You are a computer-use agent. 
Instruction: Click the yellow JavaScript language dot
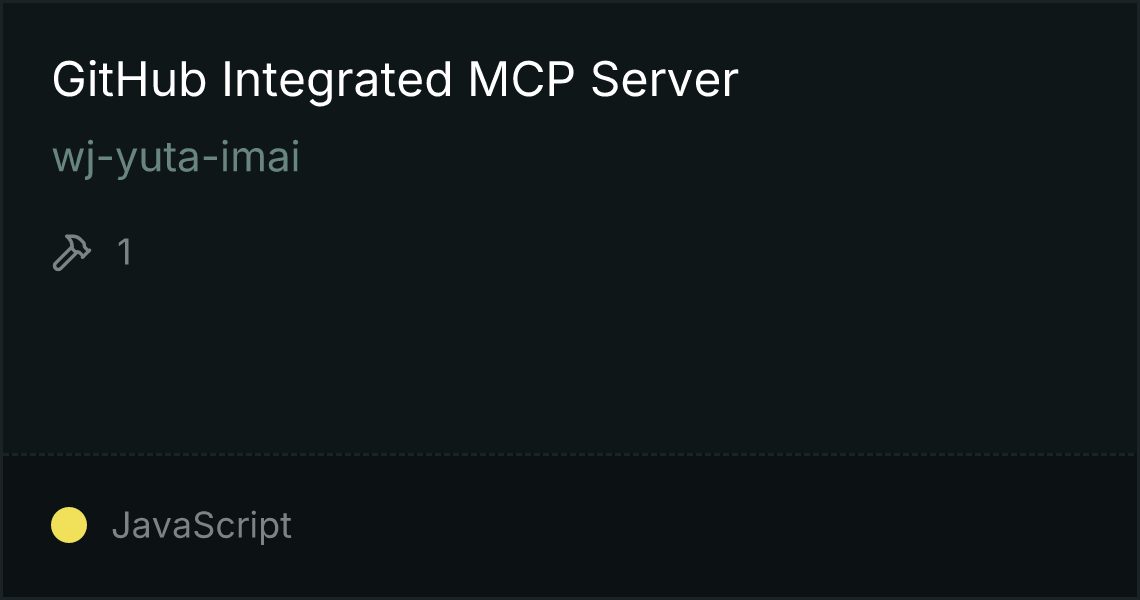click(69, 525)
